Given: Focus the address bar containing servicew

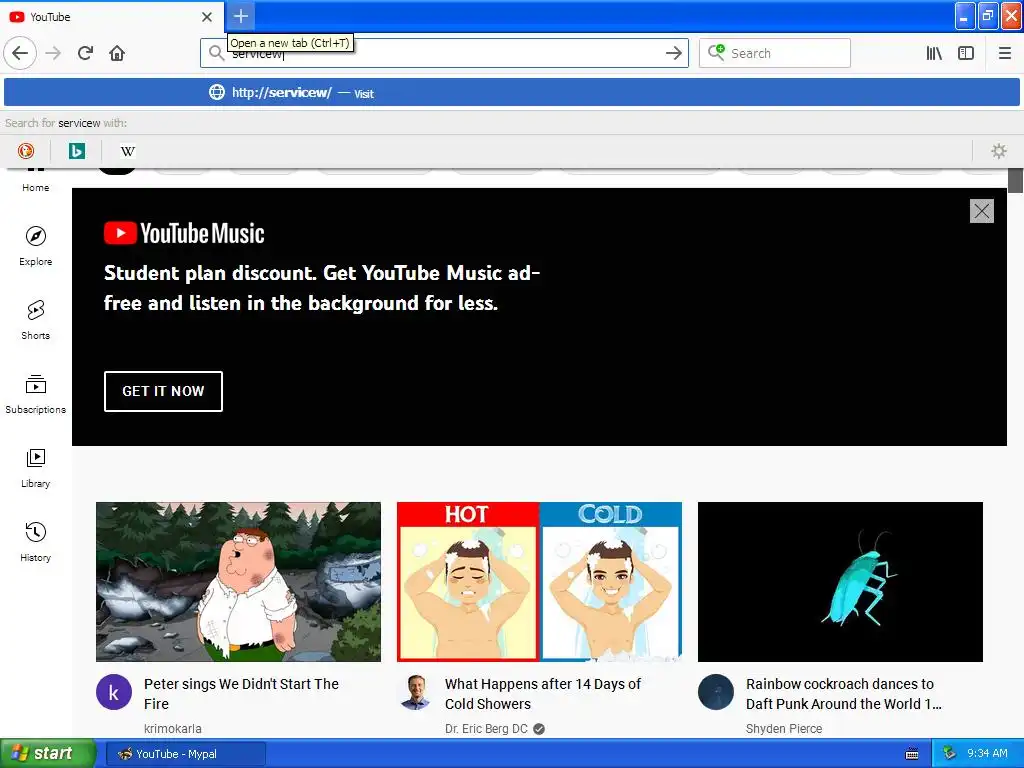Looking at the screenshot, I should click(x=444, y=53).
